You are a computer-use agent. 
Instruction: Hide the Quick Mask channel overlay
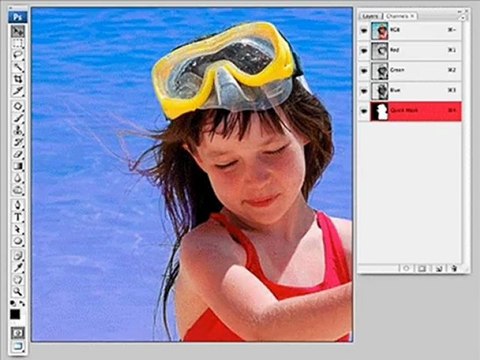(x=364, y=111)
